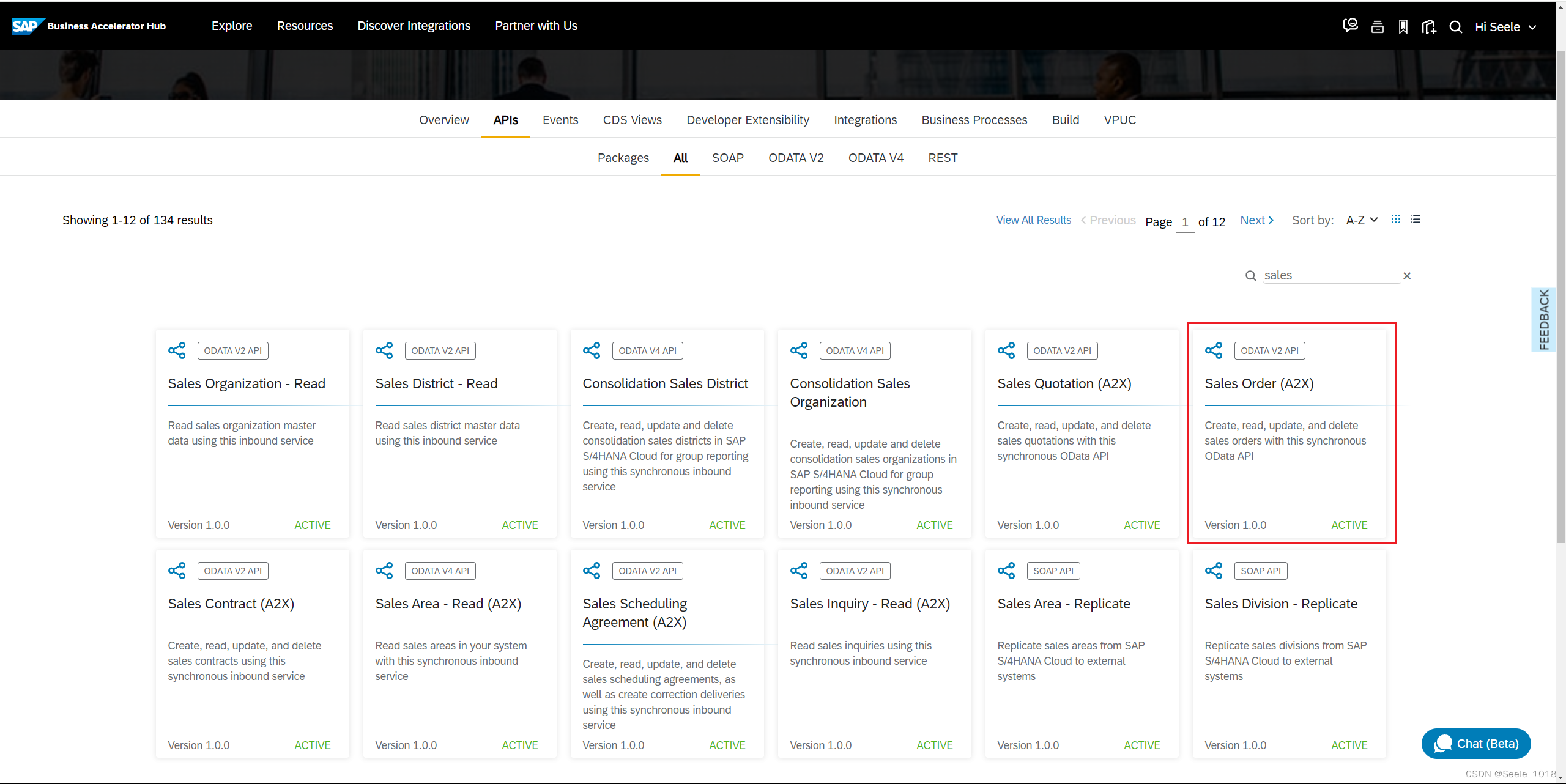Switch to the CDS Views tab
This screenshot has height=784, width=1566.
[x=633, y=120]
